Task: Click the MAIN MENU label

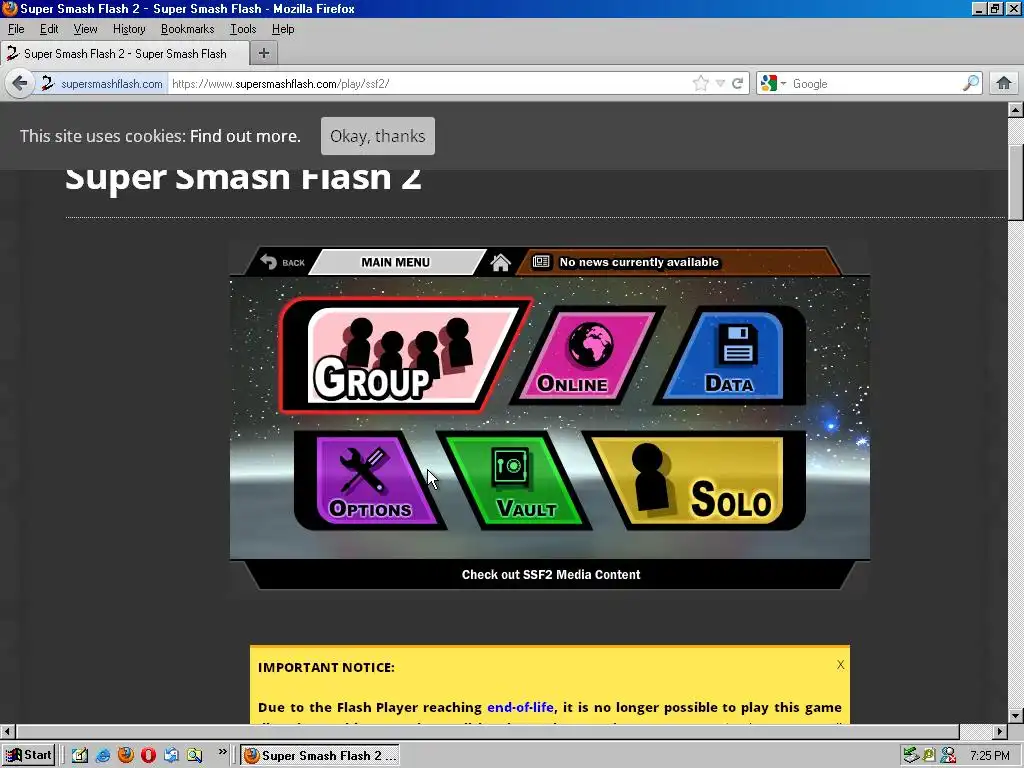Action: (396, 262)
